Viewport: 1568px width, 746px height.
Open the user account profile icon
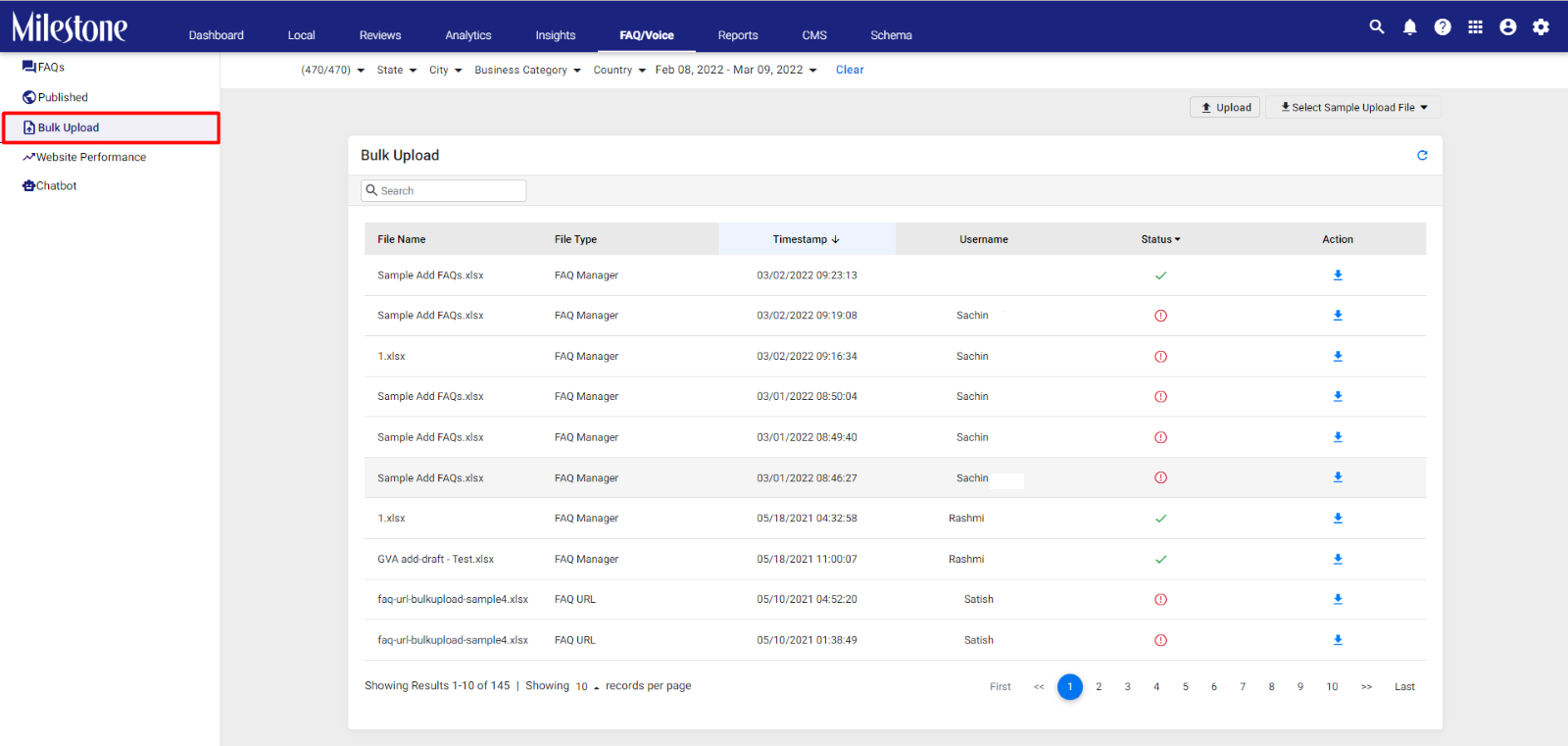coord(1508,26)
